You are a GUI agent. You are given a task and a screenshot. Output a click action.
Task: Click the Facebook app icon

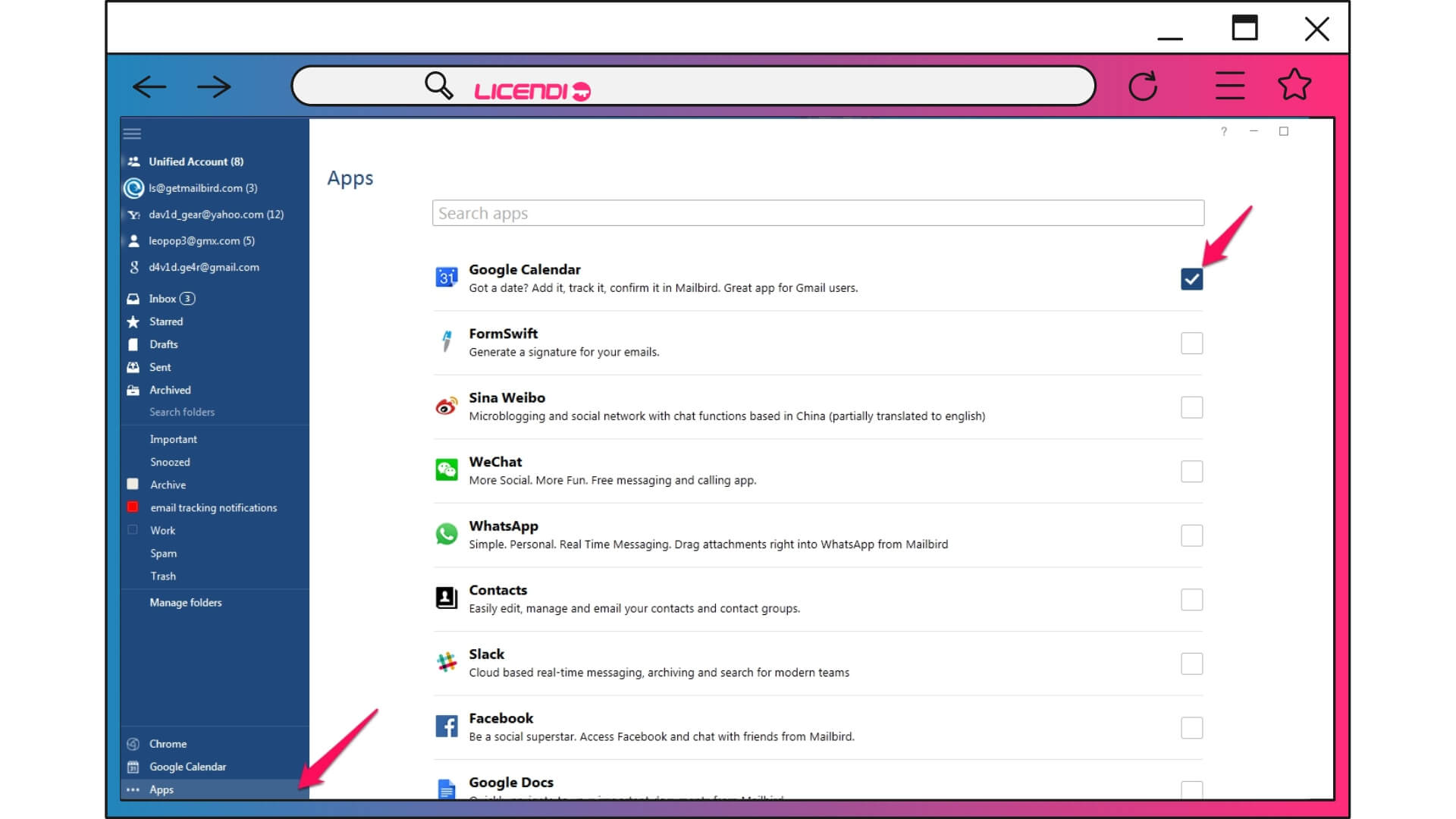(445, 726)
